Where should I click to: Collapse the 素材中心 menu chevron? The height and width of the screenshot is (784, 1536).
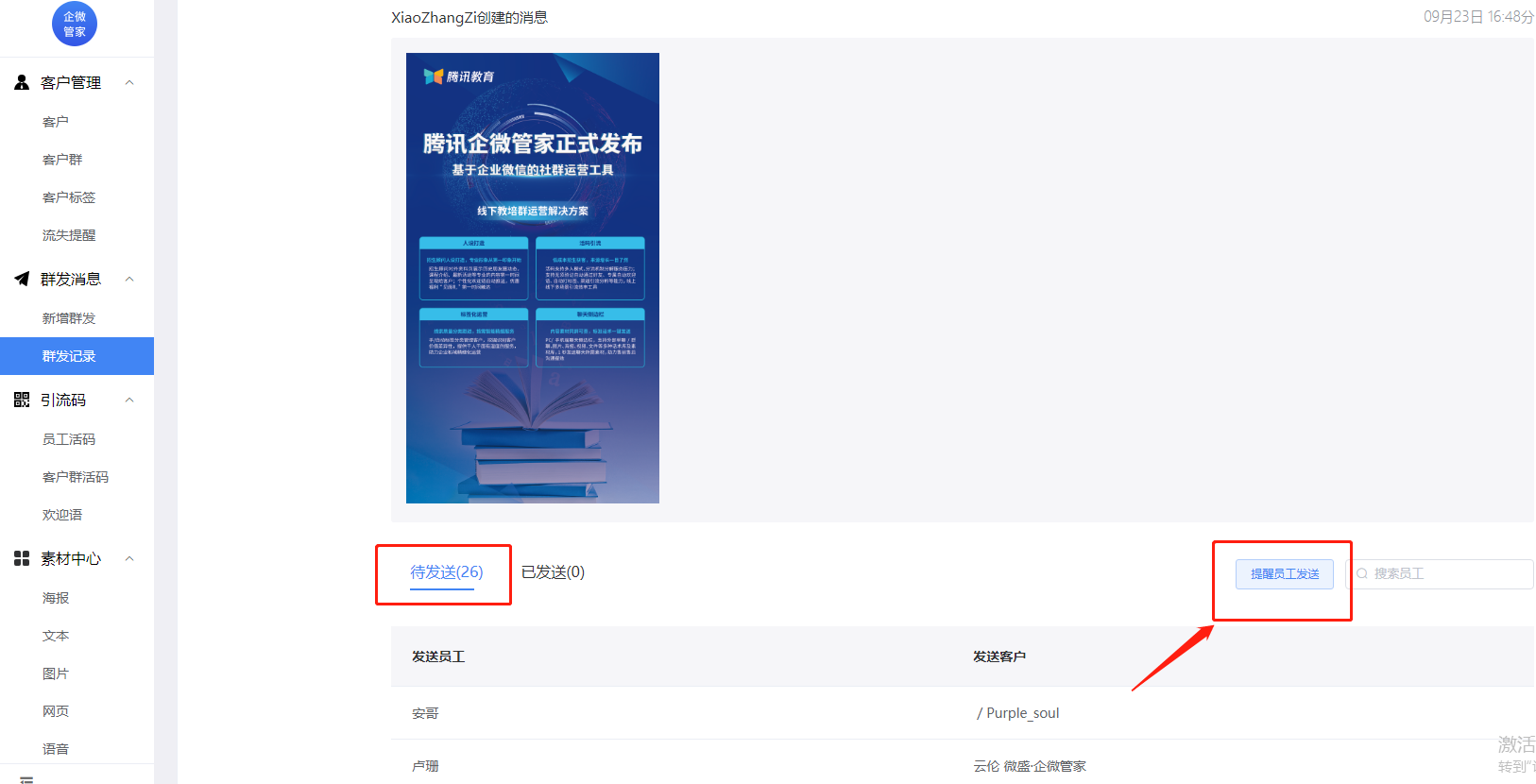(129, 558)
